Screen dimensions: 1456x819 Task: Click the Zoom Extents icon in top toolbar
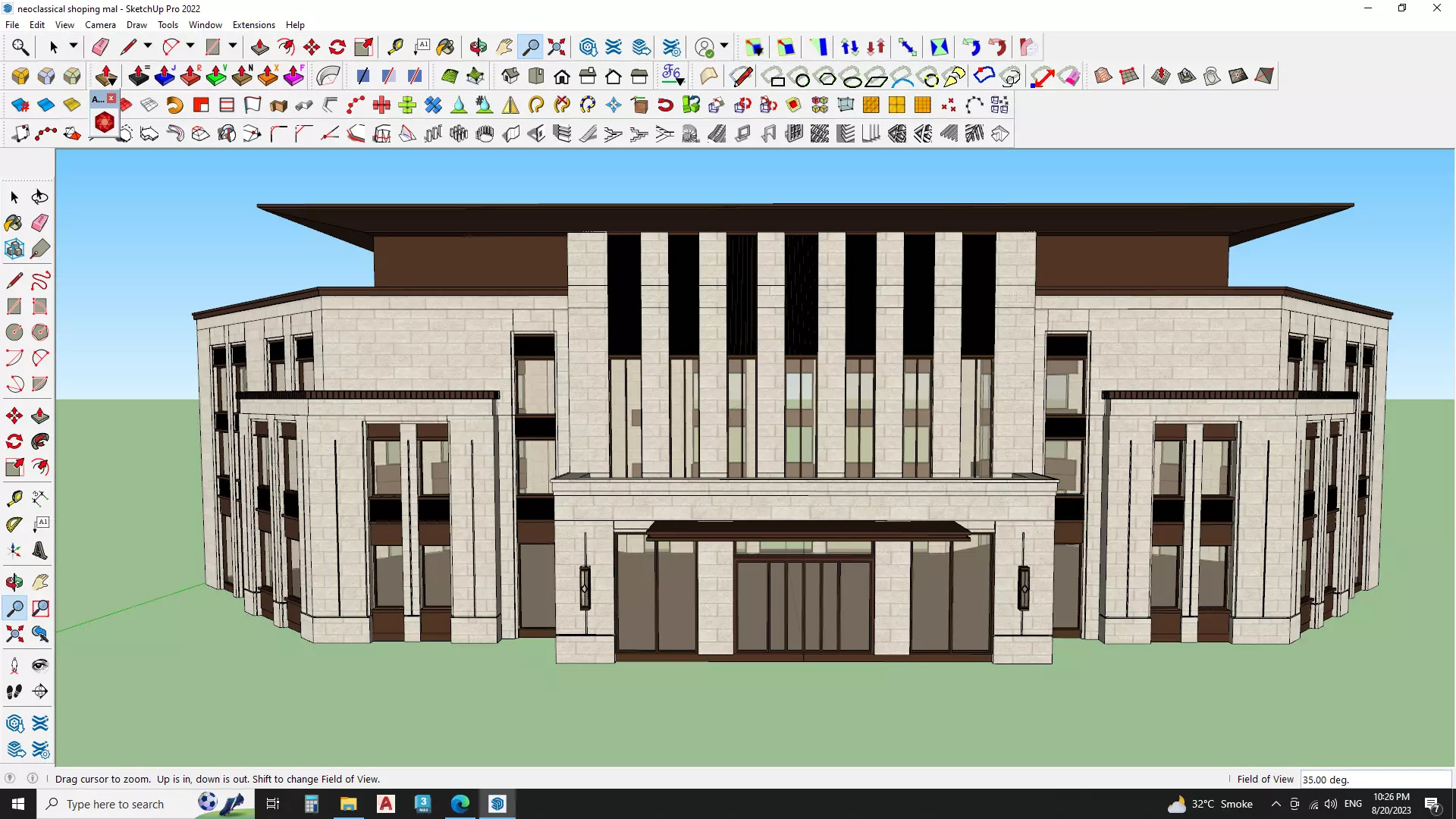point(557,47)
